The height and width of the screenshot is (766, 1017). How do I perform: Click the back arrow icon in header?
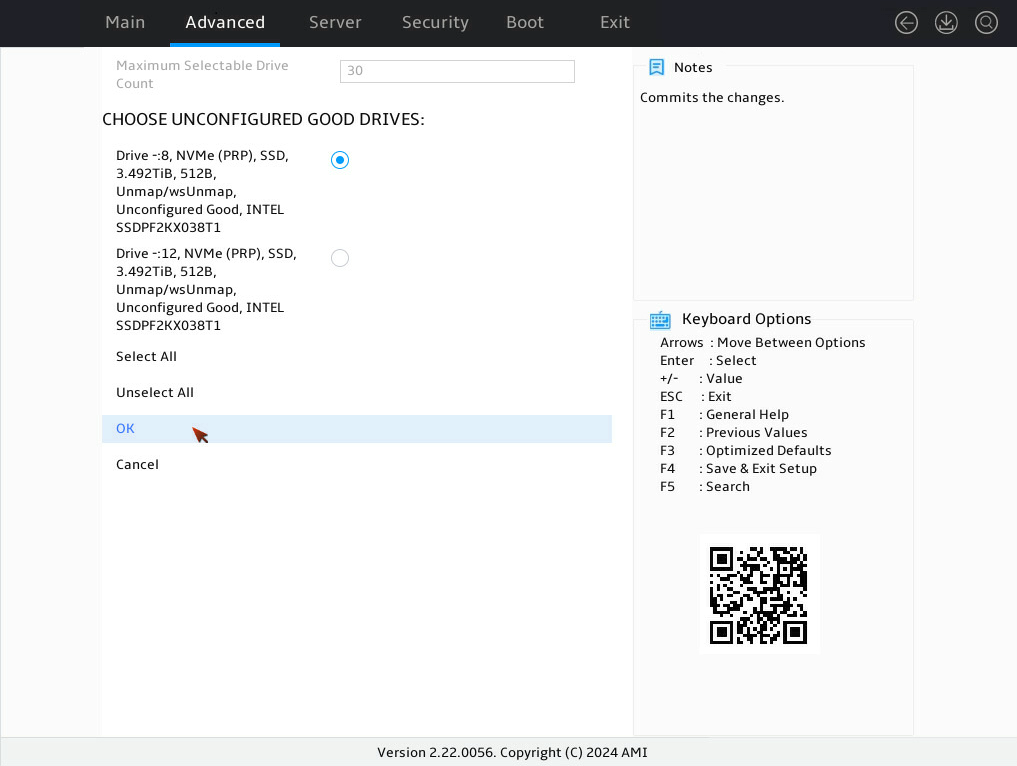tap(906, 23)
